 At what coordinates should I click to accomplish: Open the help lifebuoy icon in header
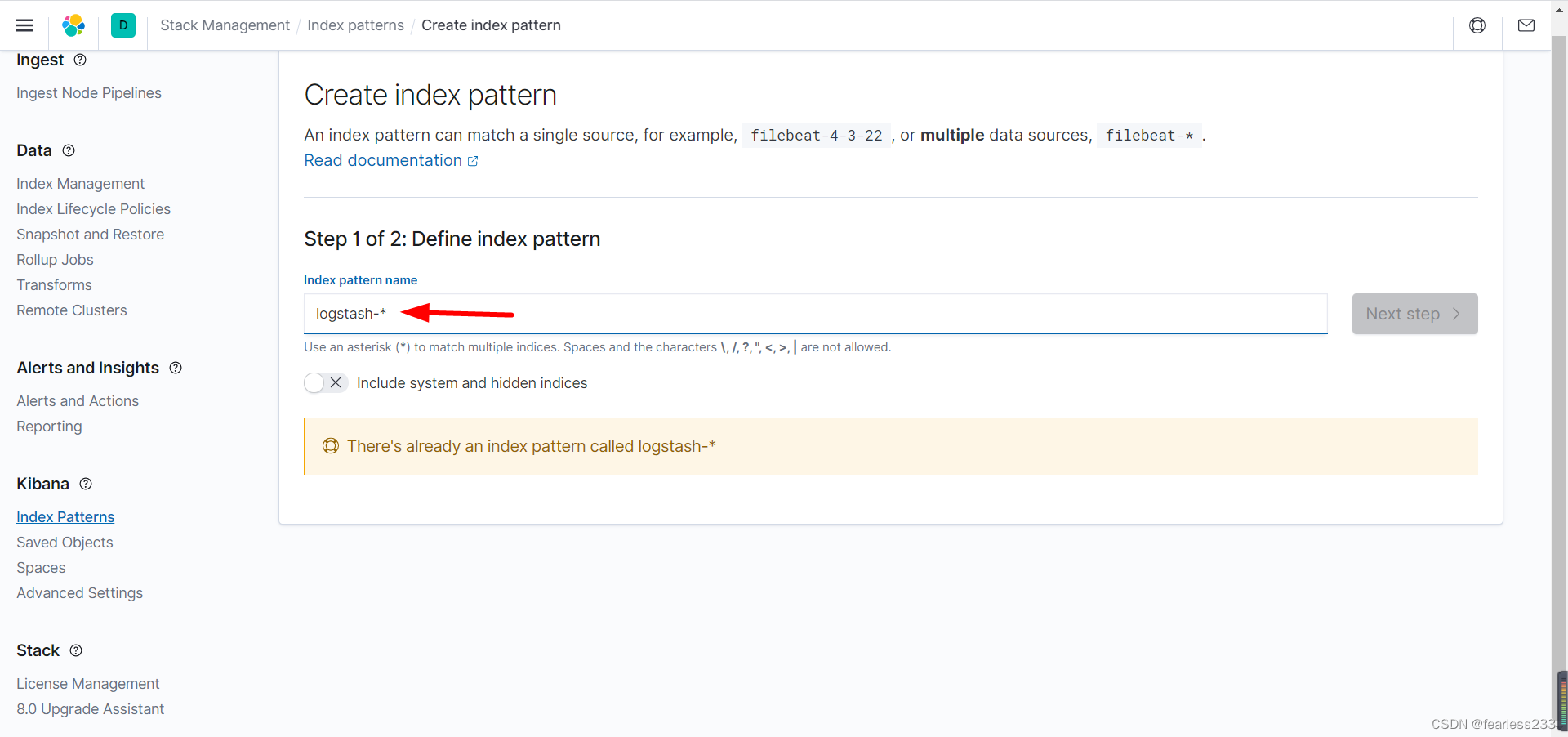[1477, 25]
